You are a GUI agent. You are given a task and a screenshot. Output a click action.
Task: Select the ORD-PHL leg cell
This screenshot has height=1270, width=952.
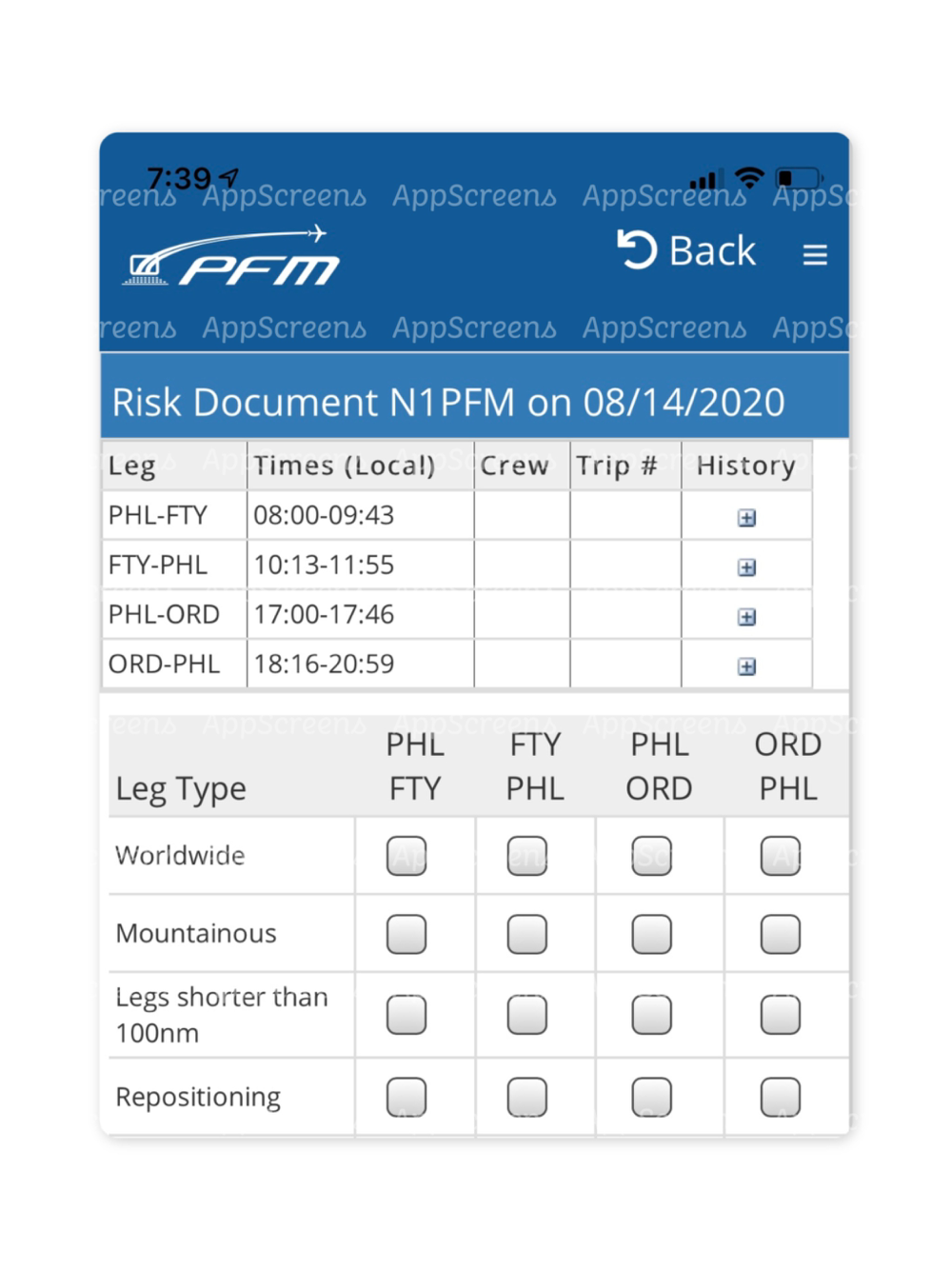[174, 664]
